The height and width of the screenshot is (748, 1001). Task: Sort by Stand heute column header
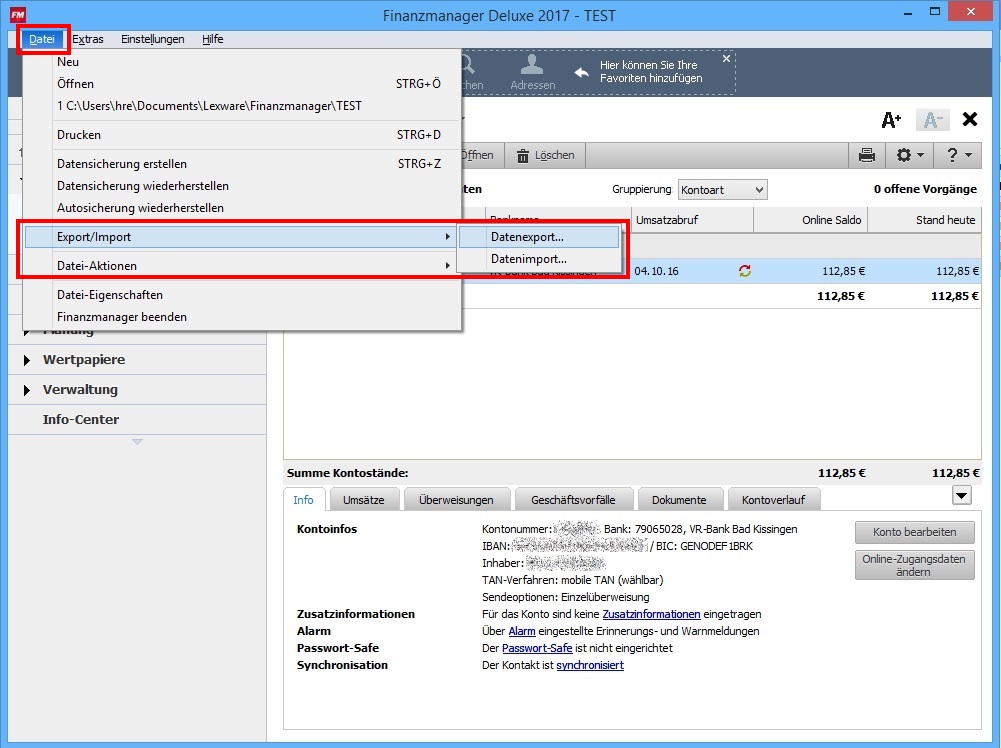[924, 220]
